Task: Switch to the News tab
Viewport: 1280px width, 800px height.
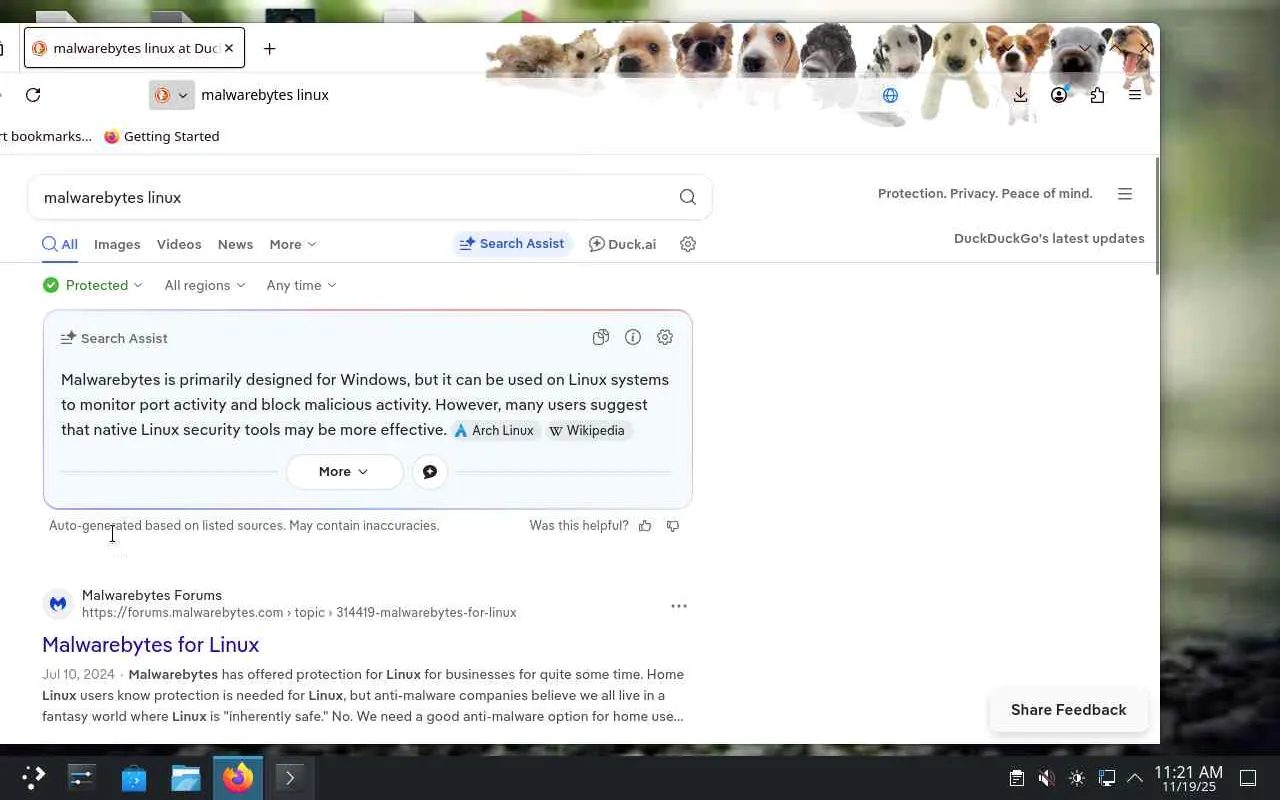Action: (235, 244)
